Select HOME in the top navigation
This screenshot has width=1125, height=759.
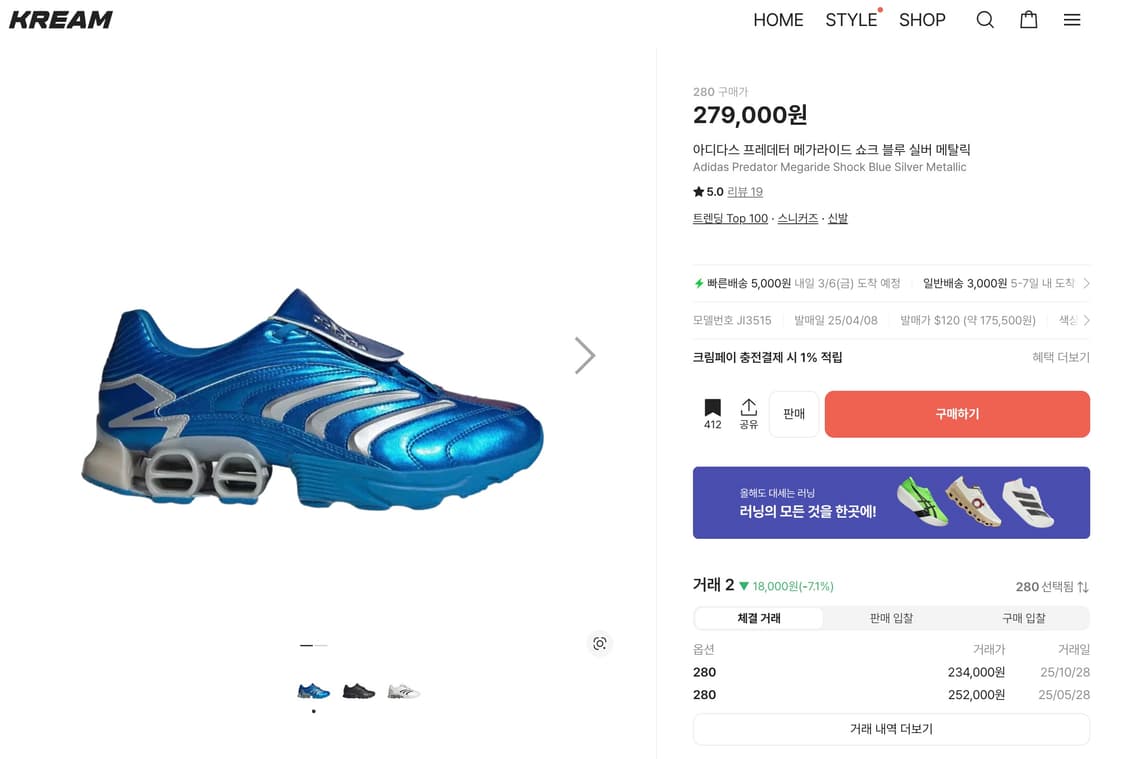tap(778, 19)
